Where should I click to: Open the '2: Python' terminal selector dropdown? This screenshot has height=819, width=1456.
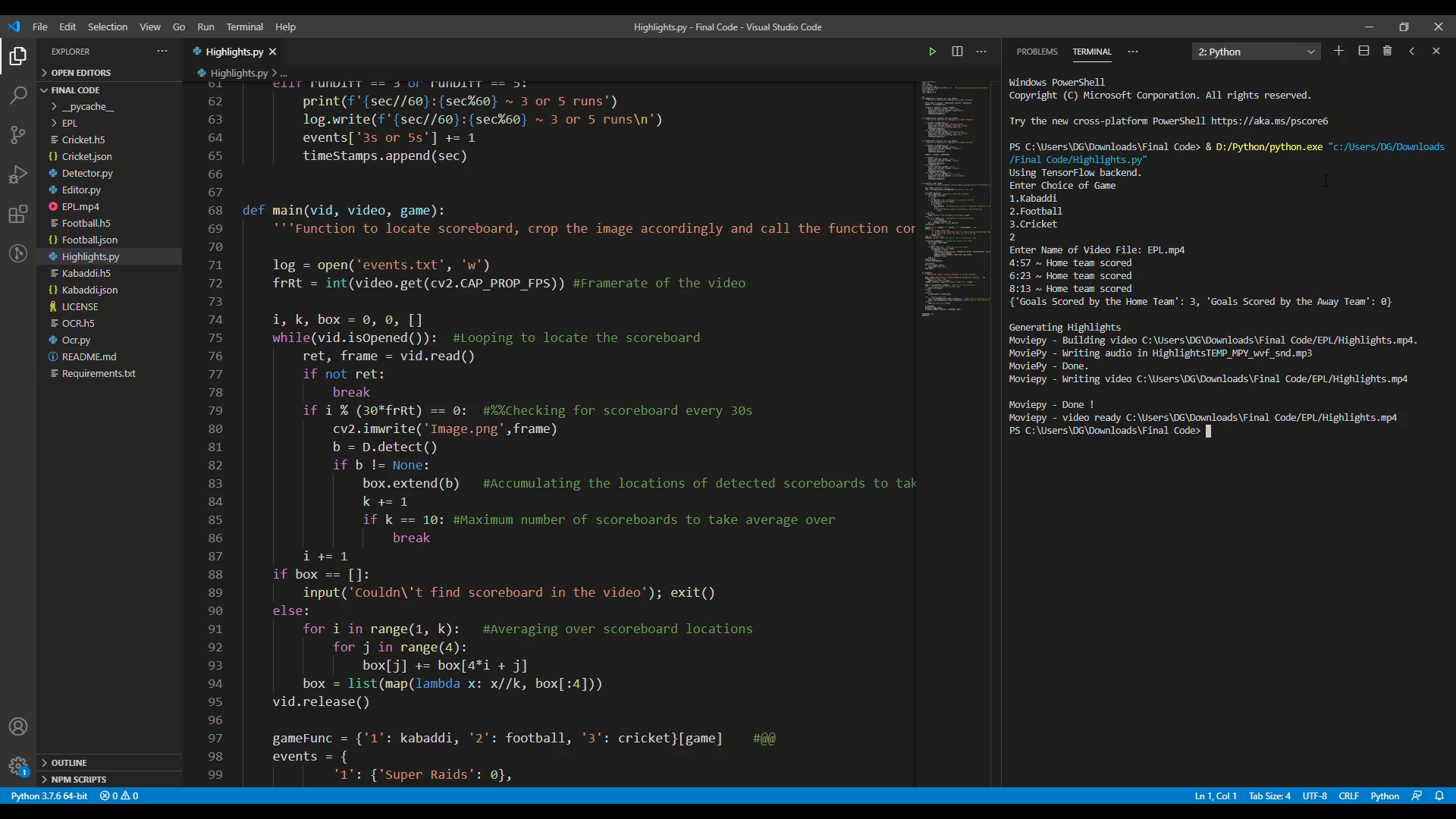(x=1256, y=52)
